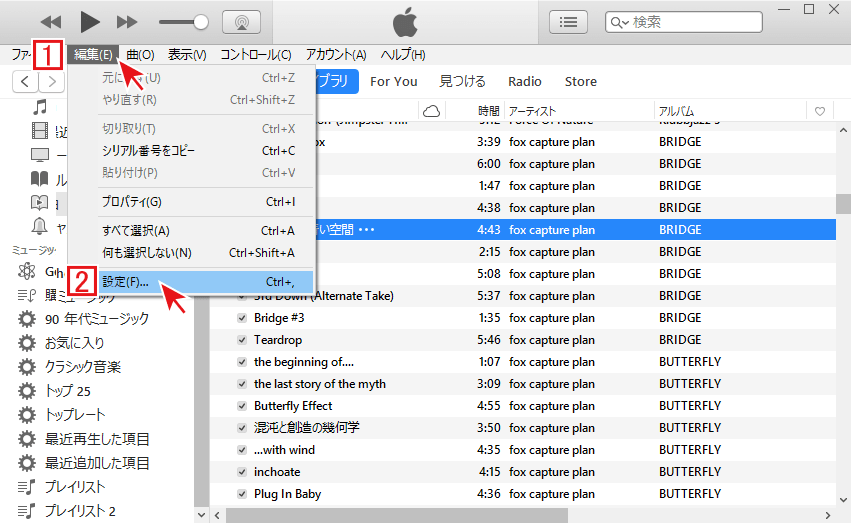851x523 pixels.
Task: Uncheck the Bridge #3 song checkbox
Action: pos(242,318)
